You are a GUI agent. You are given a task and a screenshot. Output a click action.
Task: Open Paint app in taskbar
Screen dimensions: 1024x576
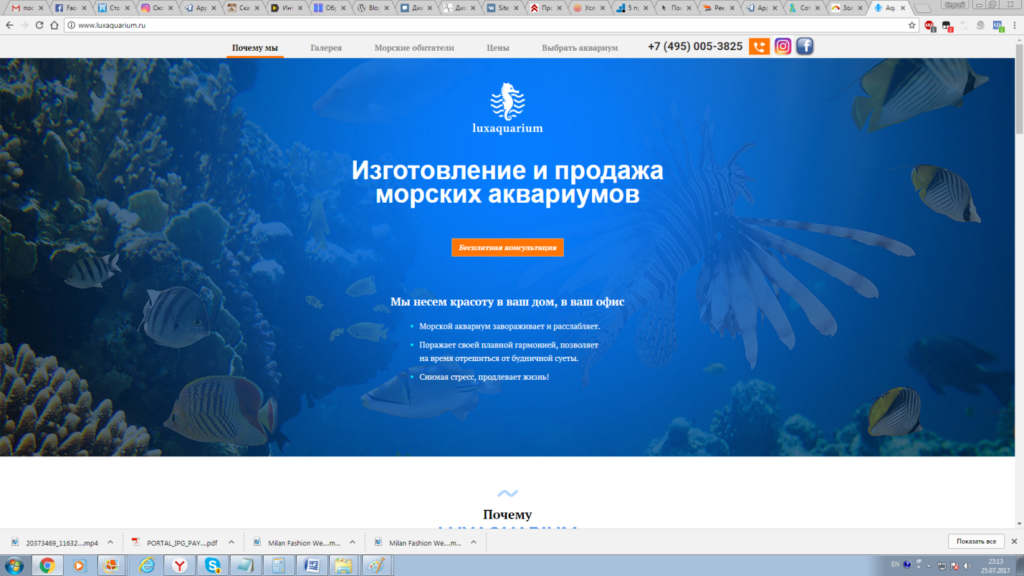tap(377, 566)
